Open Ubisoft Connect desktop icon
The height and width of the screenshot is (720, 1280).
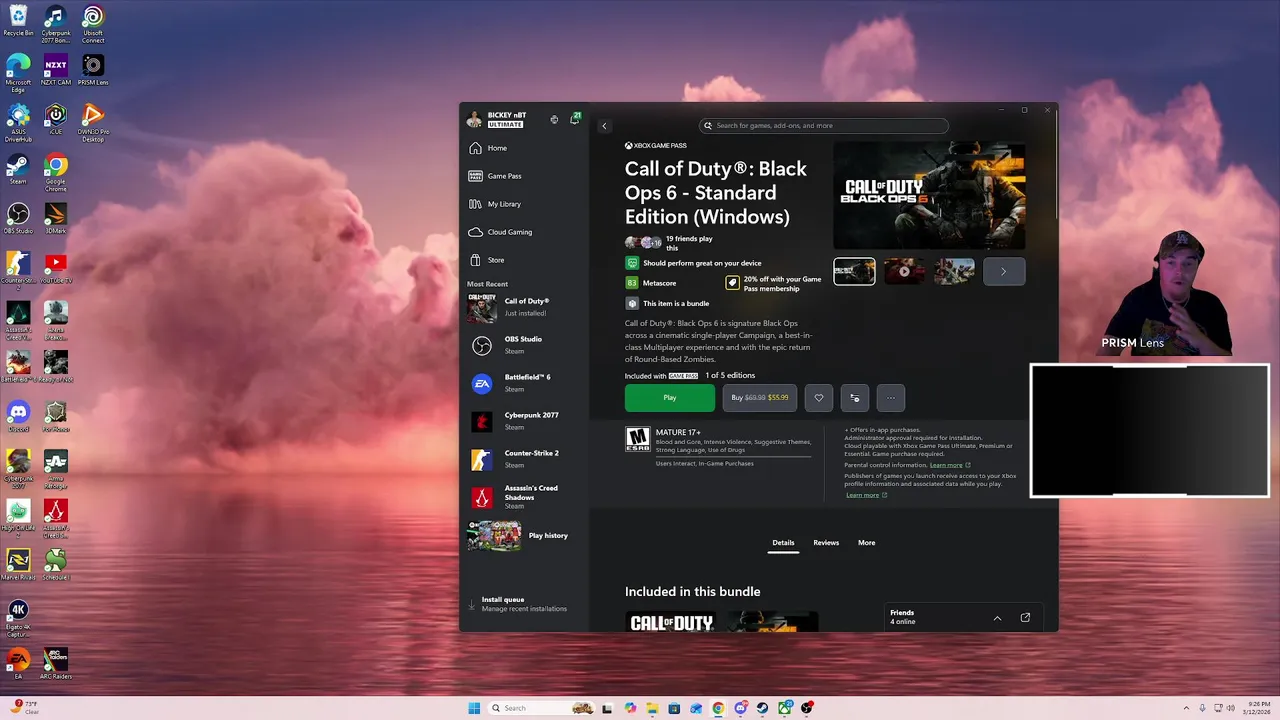click(93, 23)
